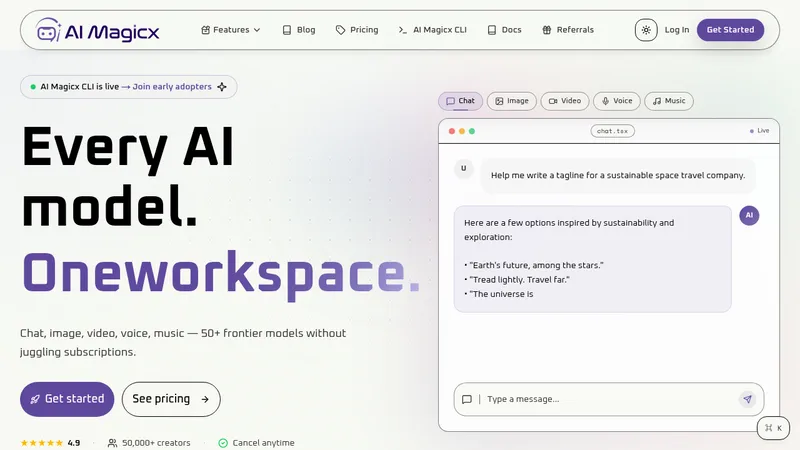Click the See pricing button
The height and width of the screenshot is (450, 800).
point(171,399)
